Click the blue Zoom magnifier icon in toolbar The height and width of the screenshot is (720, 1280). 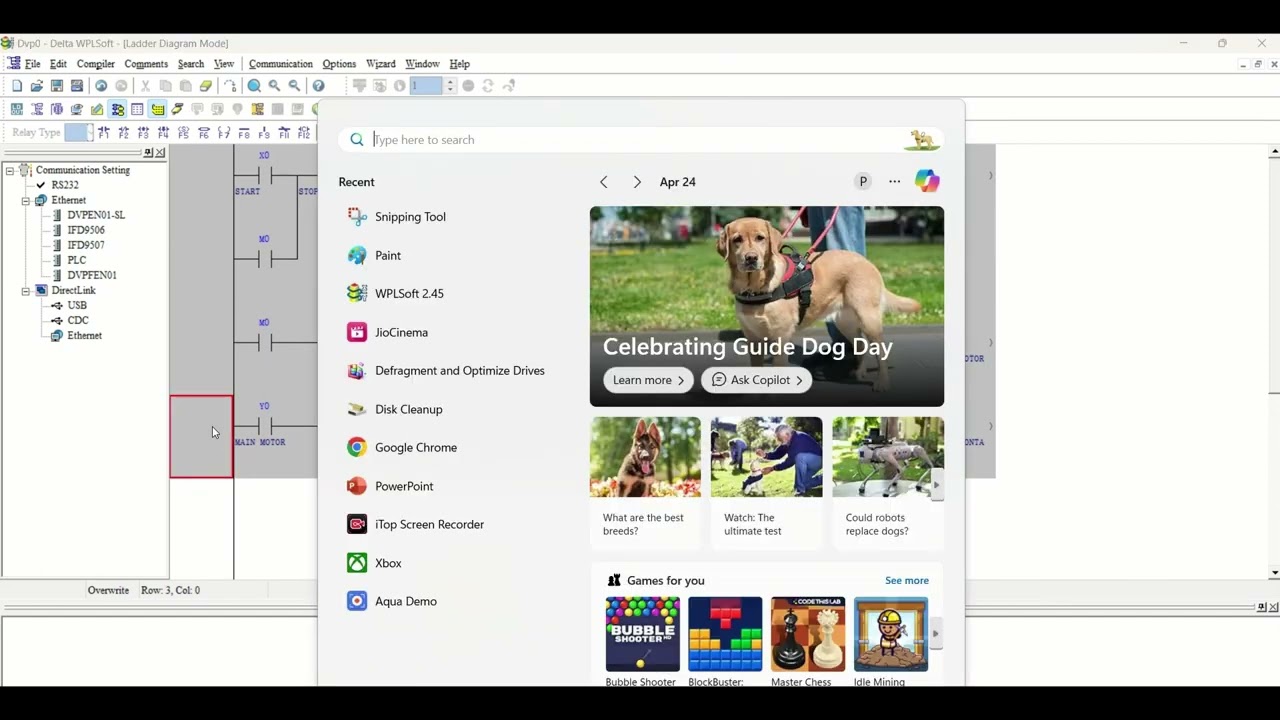point(254,86)
